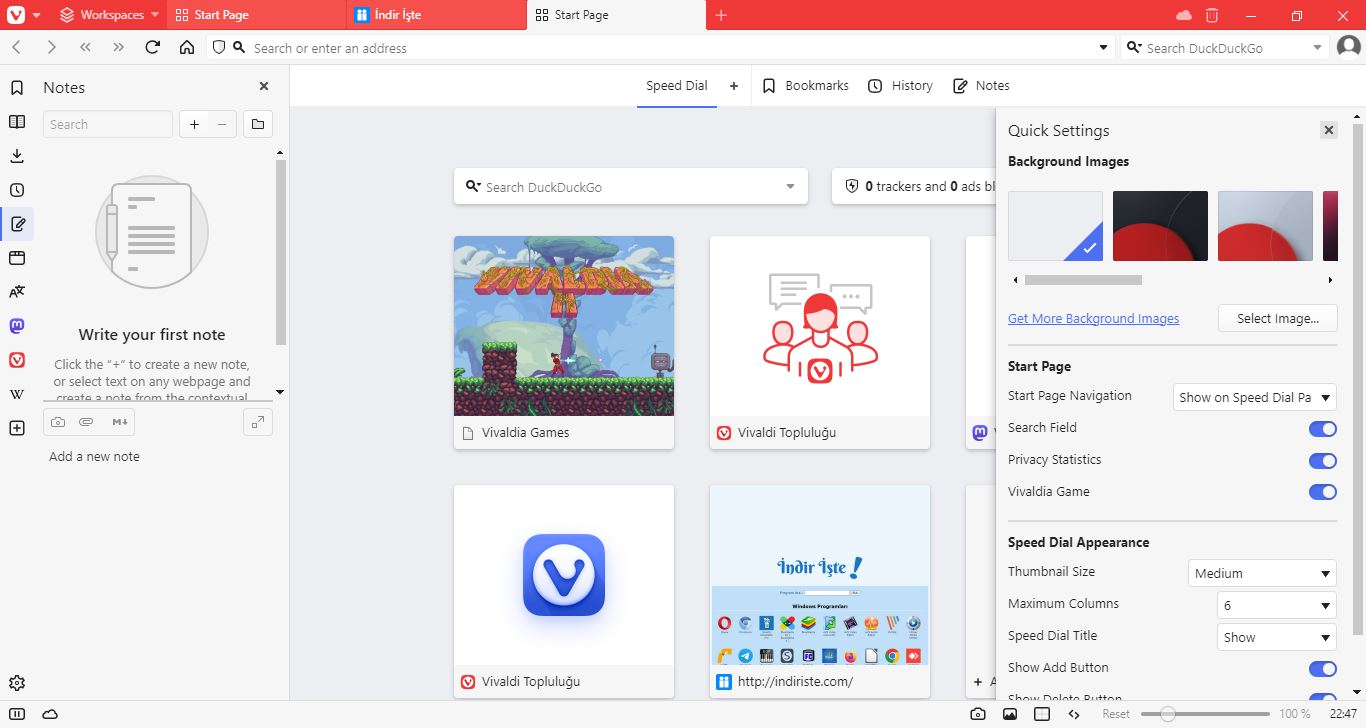1366x728 pixels.
Task: Select the dark red circle background image
Action: click(x=1160, y=226)
